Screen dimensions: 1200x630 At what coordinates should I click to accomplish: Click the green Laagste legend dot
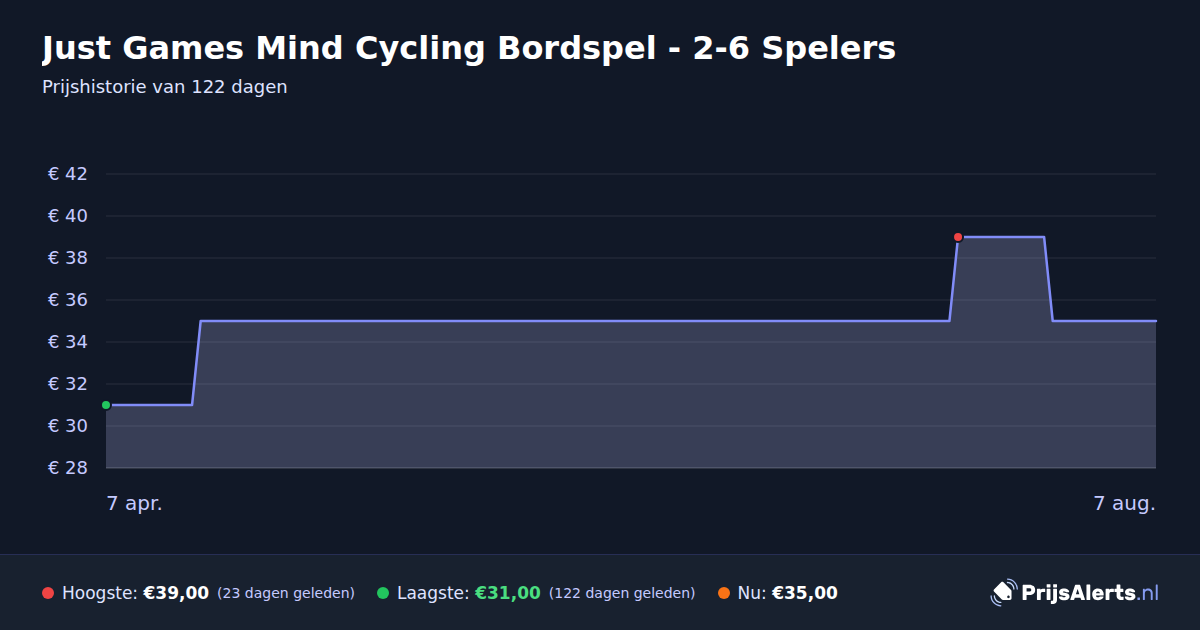pyautogui.click(x=383, y=593)
